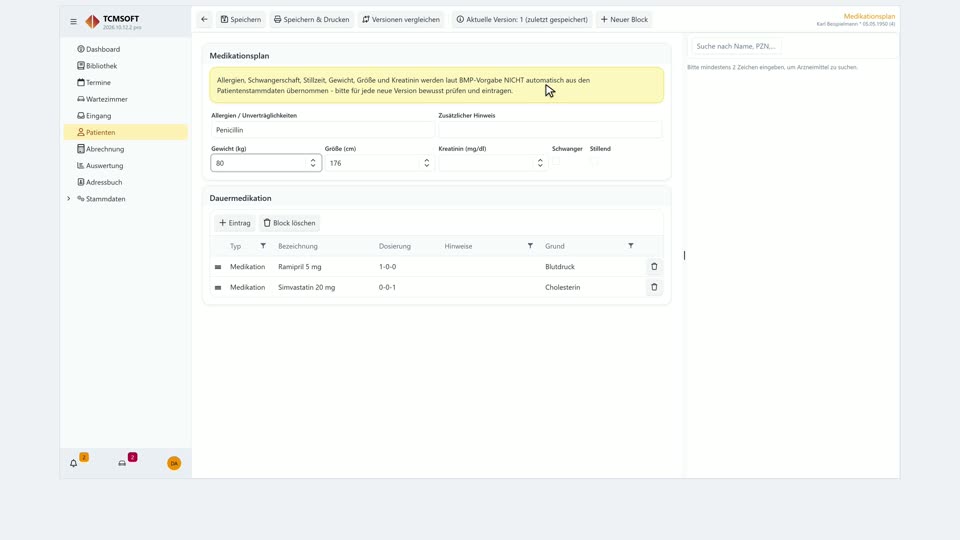Adjust the Größe stepper arrows
The height and width of the screenshot is (540, 960).
(427, 163)
